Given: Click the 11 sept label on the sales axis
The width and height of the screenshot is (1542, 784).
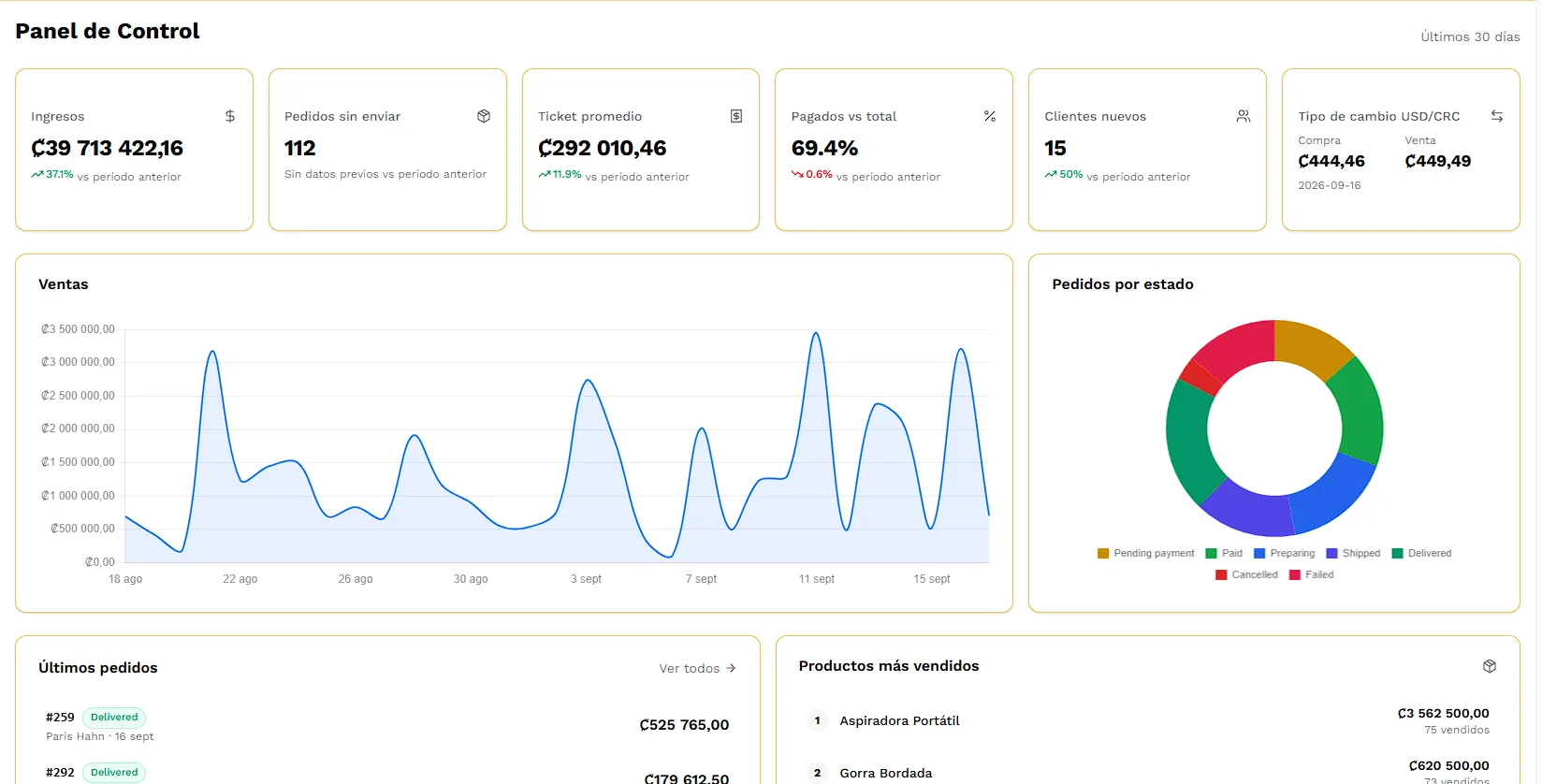Looking at the screenshot, I should click(x=817, y=579).
